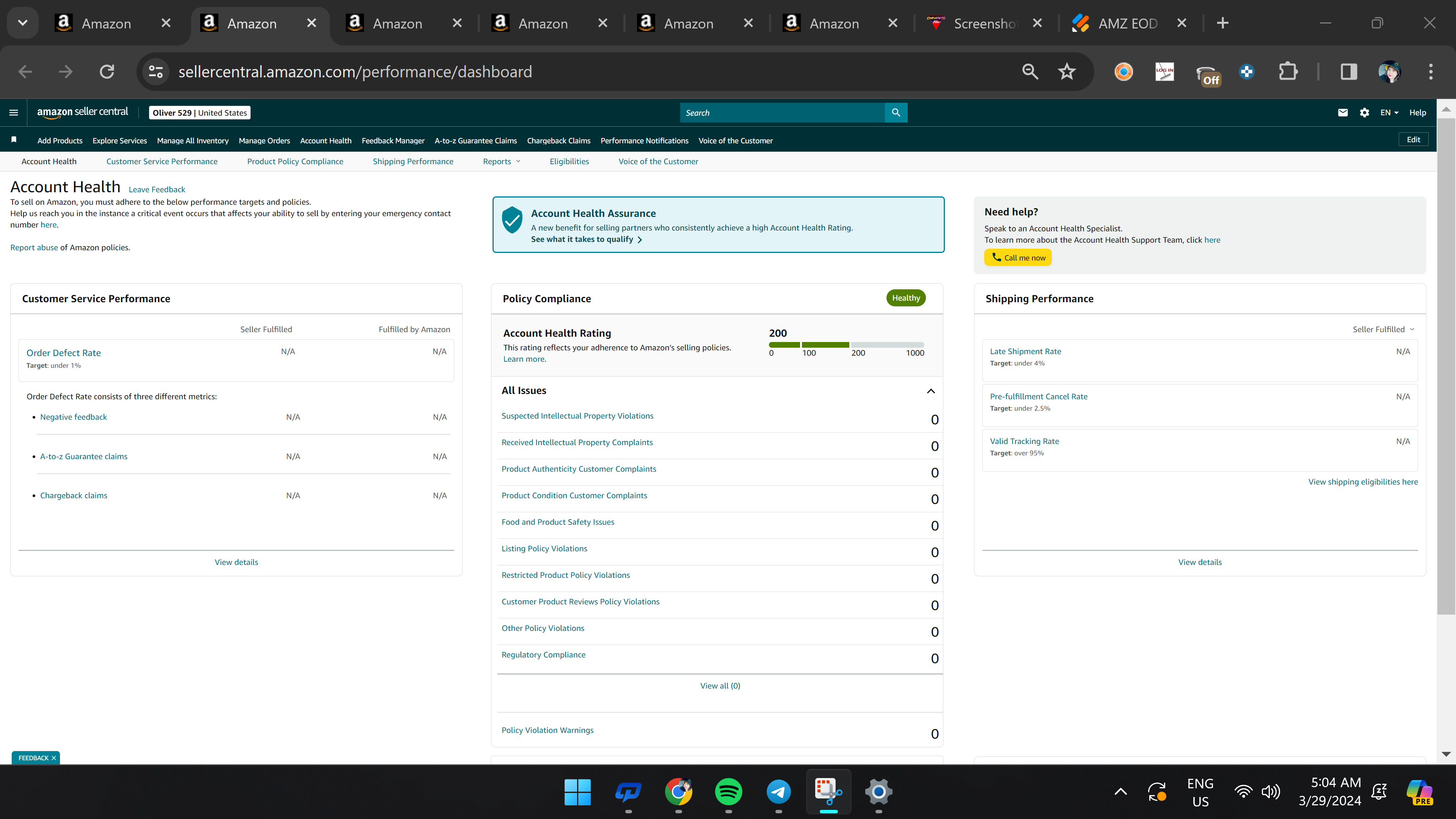The image size is (1456, 819).
Task: Bookmark this page with the star icon
Action: point(1067,72)
